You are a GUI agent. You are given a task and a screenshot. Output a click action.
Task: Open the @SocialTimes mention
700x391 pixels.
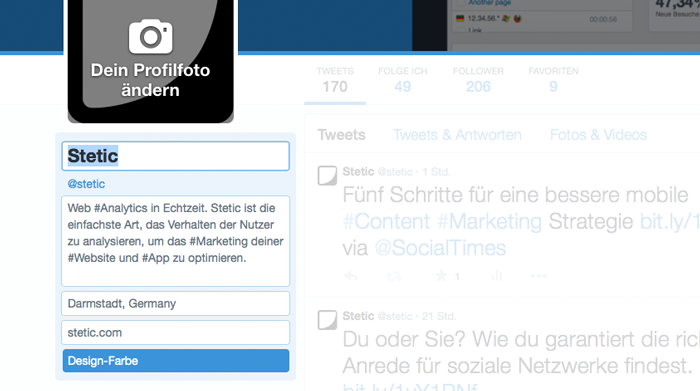click(440, 248)
